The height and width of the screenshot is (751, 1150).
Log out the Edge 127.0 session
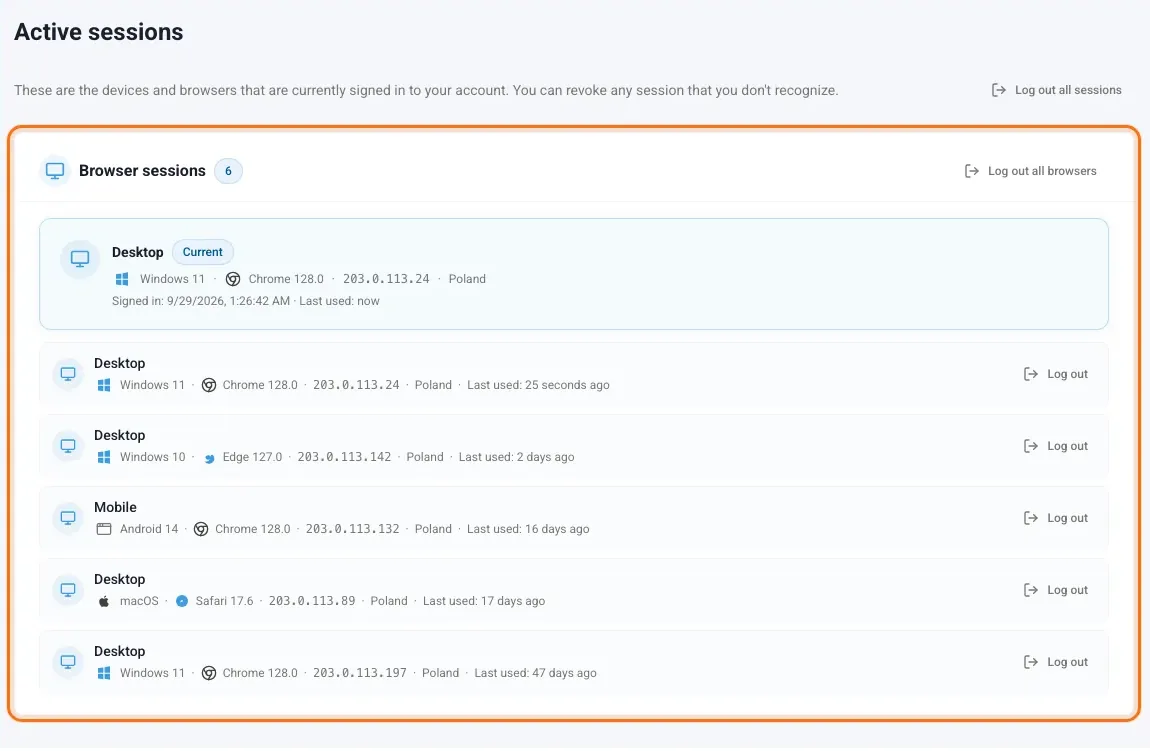click(1055, 446)
